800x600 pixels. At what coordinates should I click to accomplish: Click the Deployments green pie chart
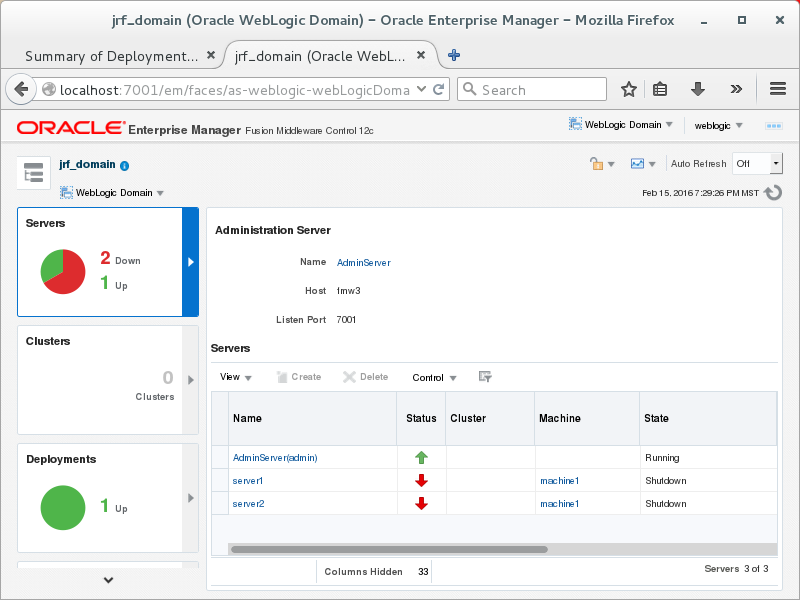pyautogui.click(x=63, y=508)
